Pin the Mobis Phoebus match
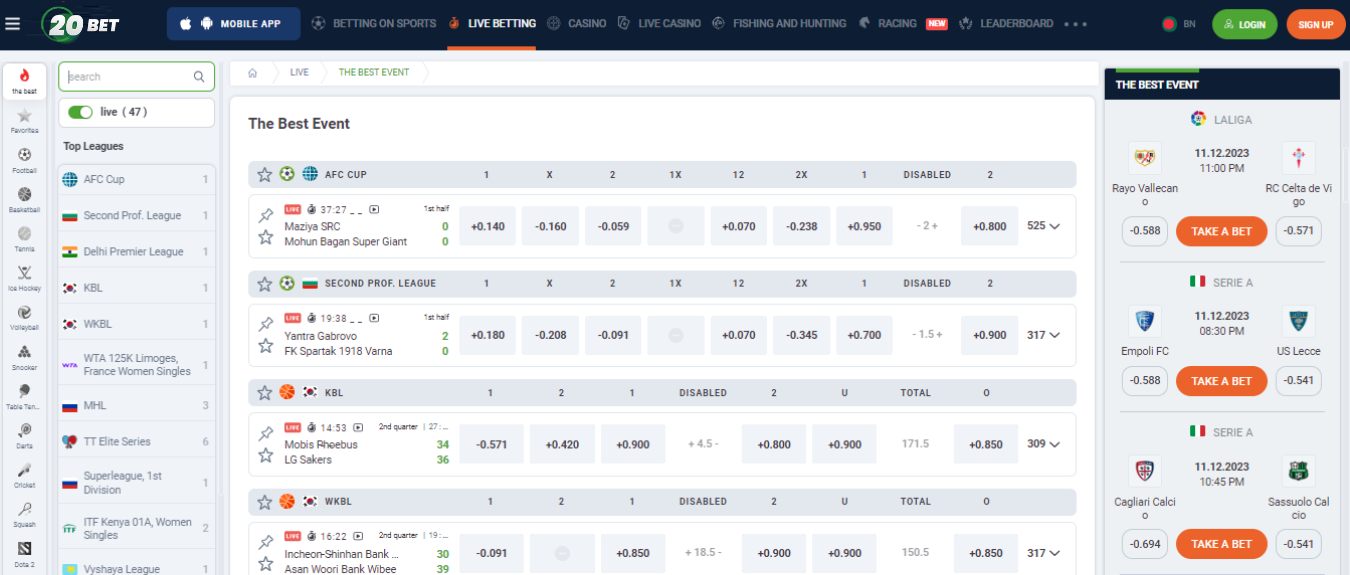Viewport: 1350px width, 575px height. coord(265,434)
